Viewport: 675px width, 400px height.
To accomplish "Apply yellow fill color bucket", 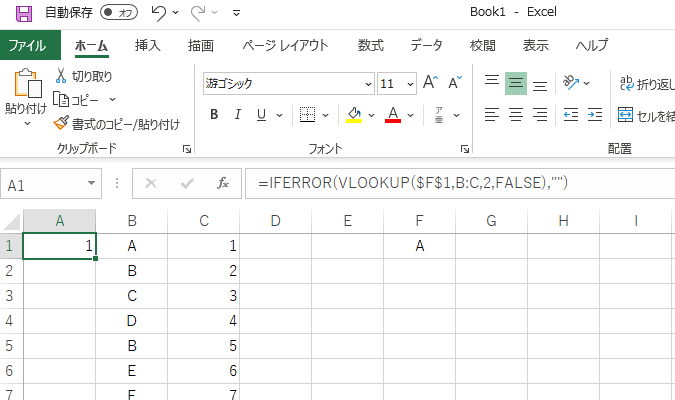I will click(x=354, y=115).
